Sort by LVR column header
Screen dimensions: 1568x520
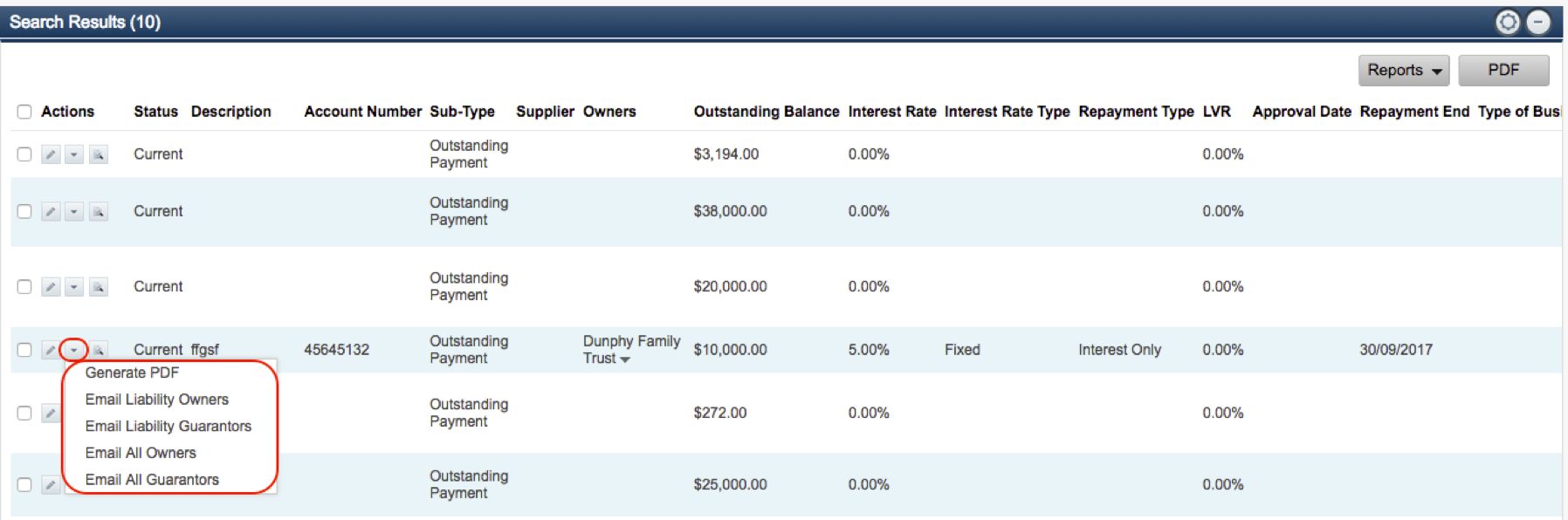tap(1216, 112)
